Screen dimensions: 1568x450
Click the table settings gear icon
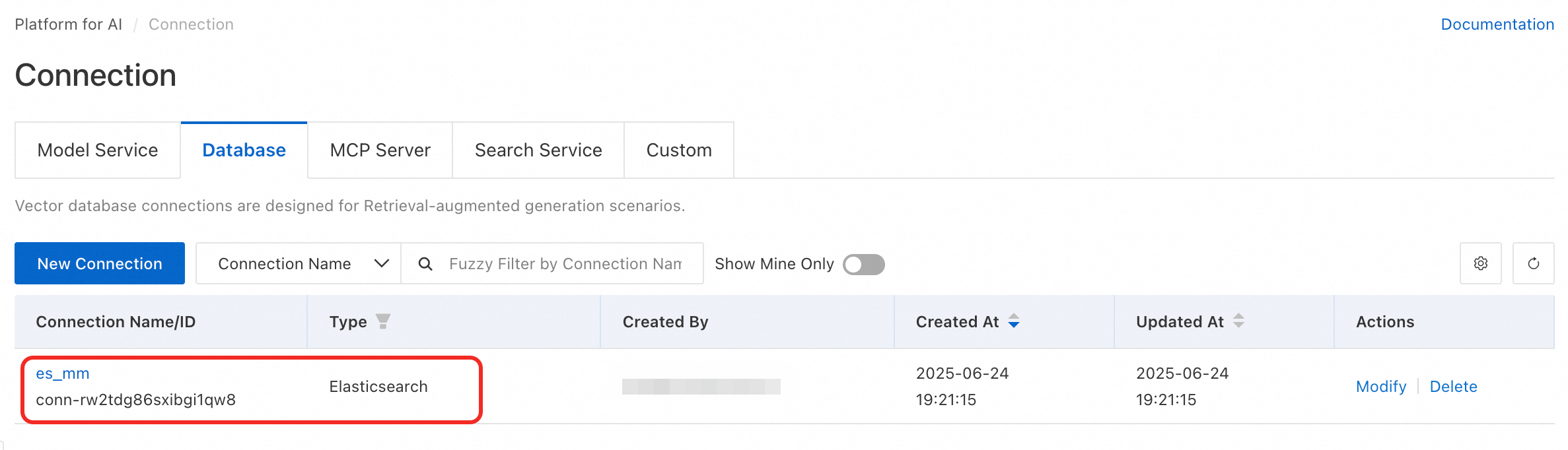(x=1480, y=263)
